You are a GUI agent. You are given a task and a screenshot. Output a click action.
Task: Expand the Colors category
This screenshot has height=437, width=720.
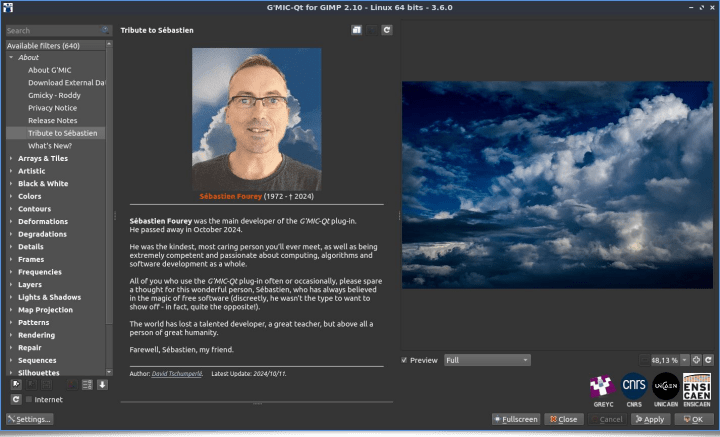tap(11, 196)
